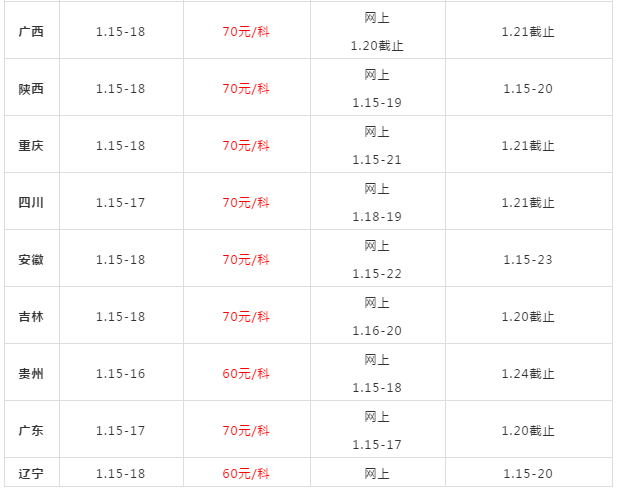
Task: Click the 吉林 row label
Action: click(31, 316)
